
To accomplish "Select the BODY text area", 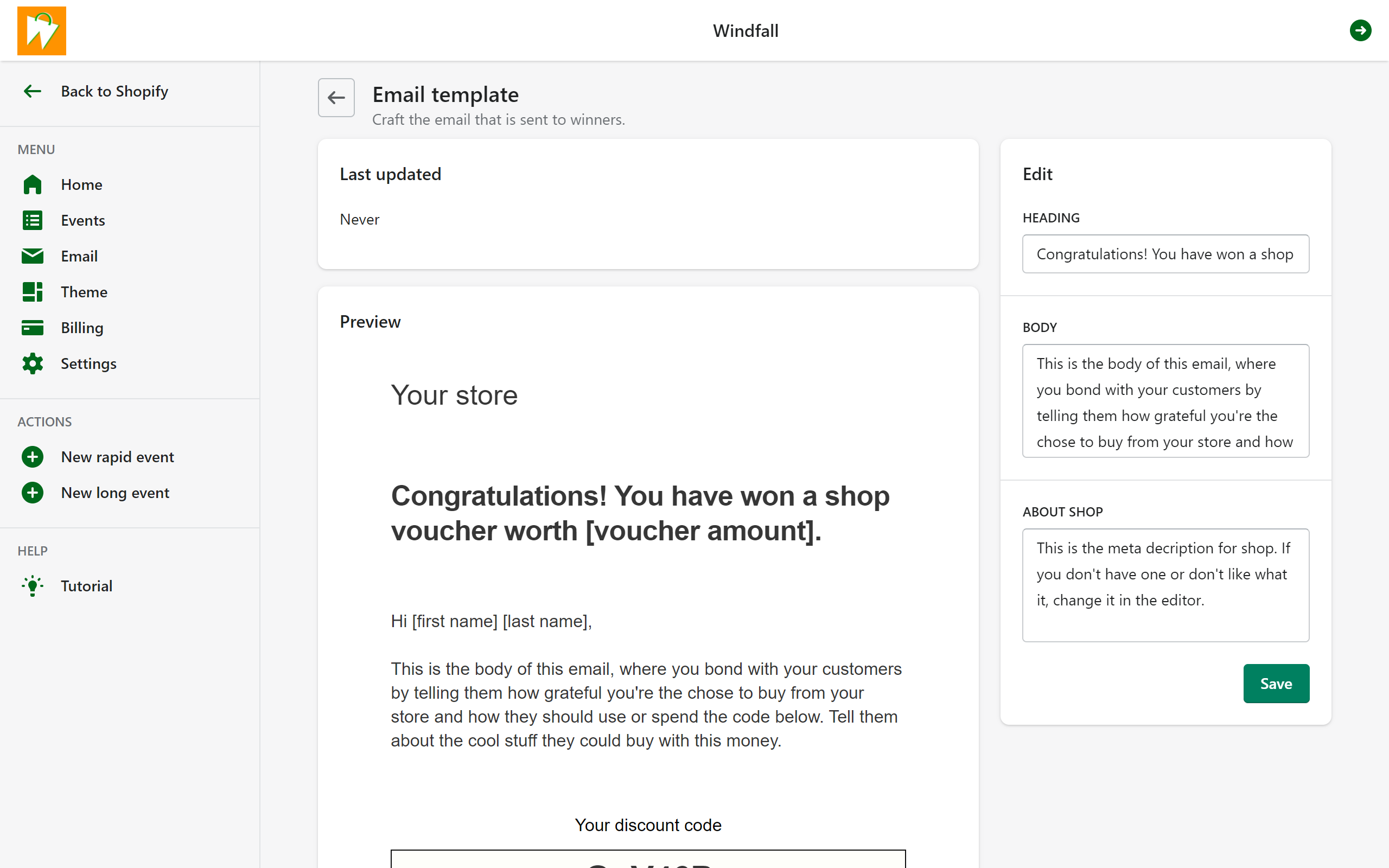I will tap(1166, 401).
